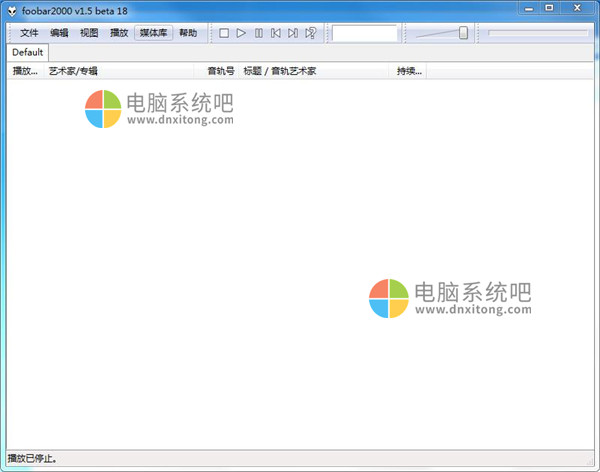Viewport: 600px width, 472px height.
Task: Open the 帮助 menu
Action: click(x=188, y=33)
